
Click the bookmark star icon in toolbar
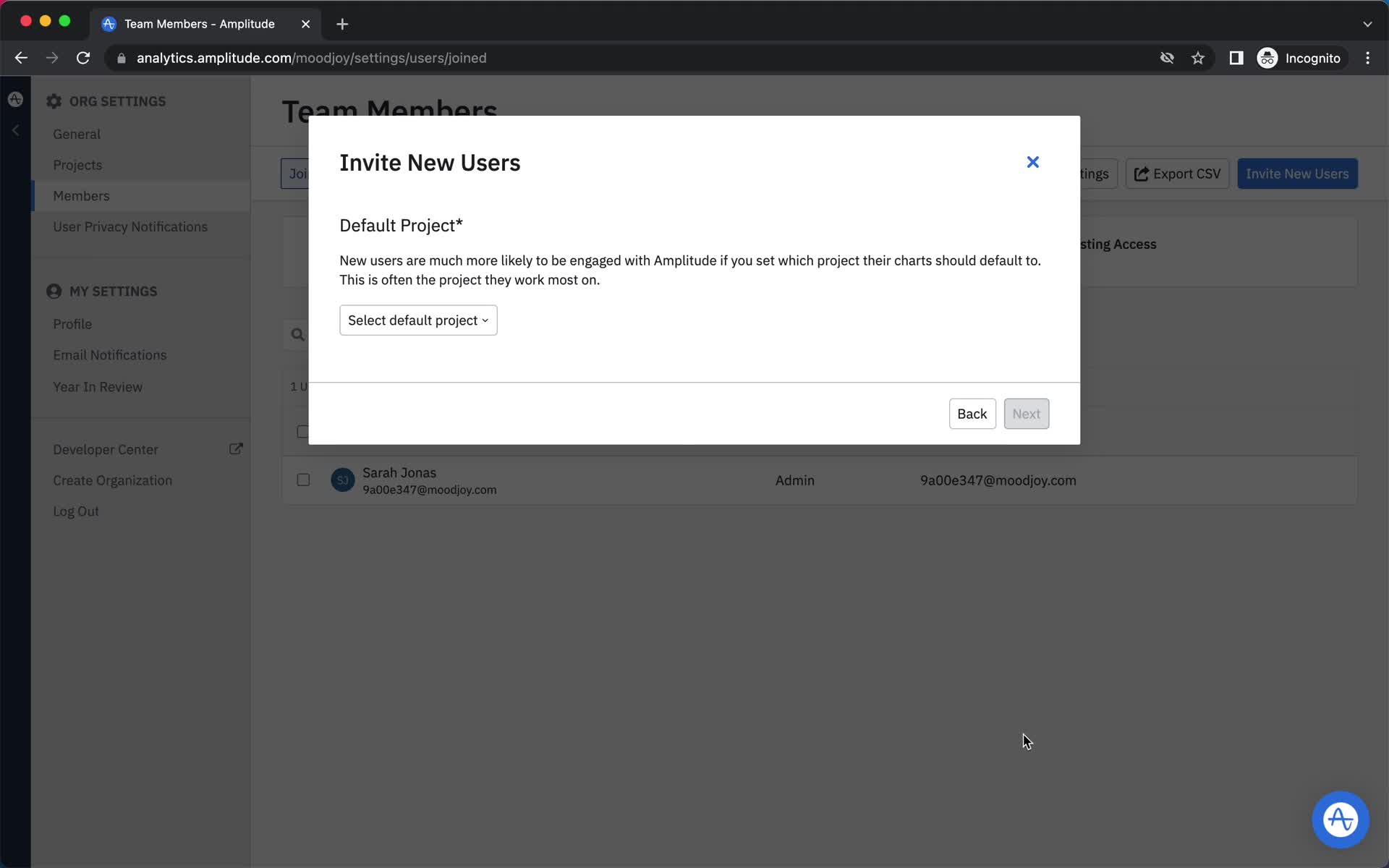point(1199,58)
